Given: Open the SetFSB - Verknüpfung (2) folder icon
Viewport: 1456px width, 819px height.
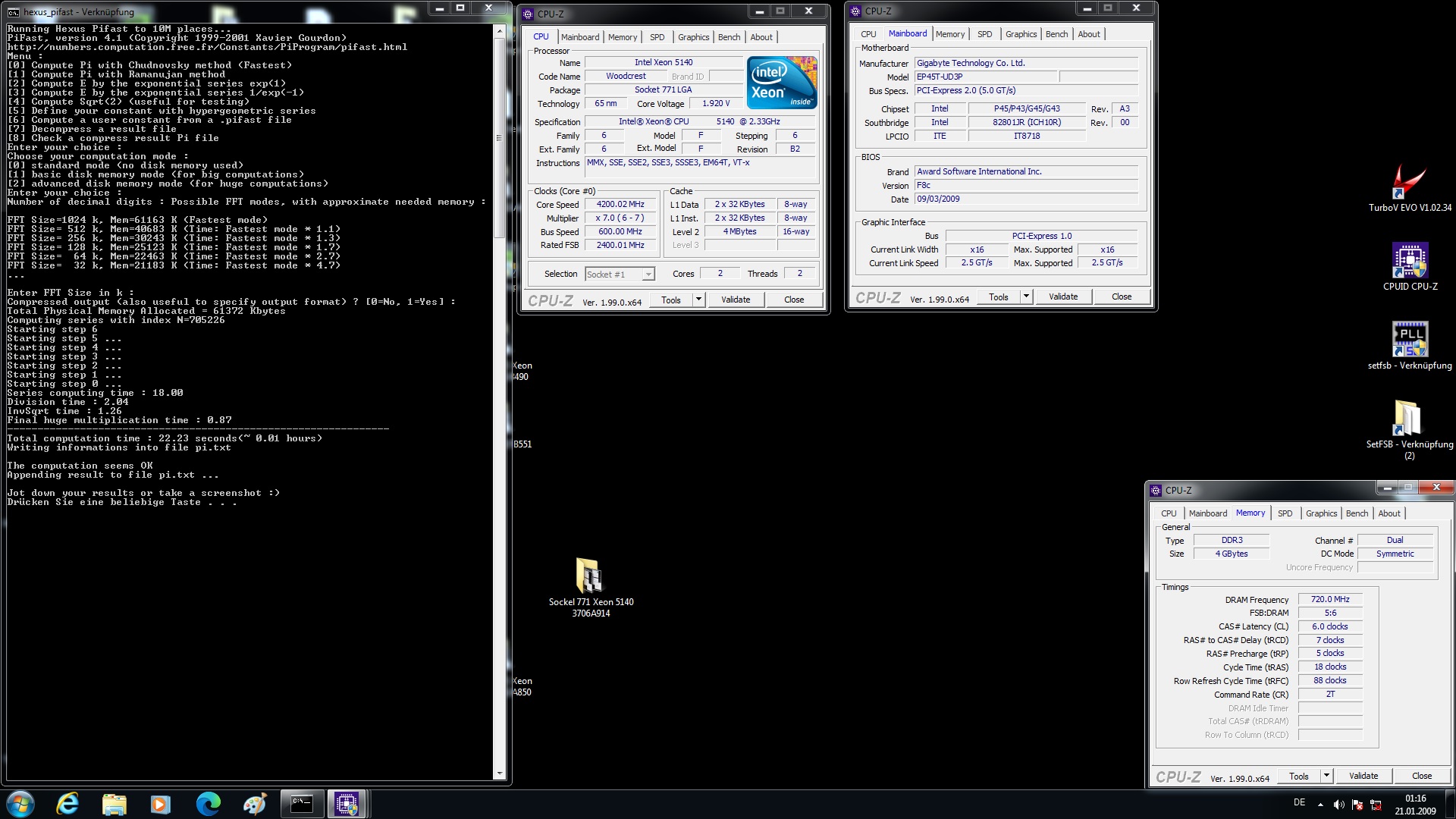Looking at the screenshot, I should pos(1409,429).
